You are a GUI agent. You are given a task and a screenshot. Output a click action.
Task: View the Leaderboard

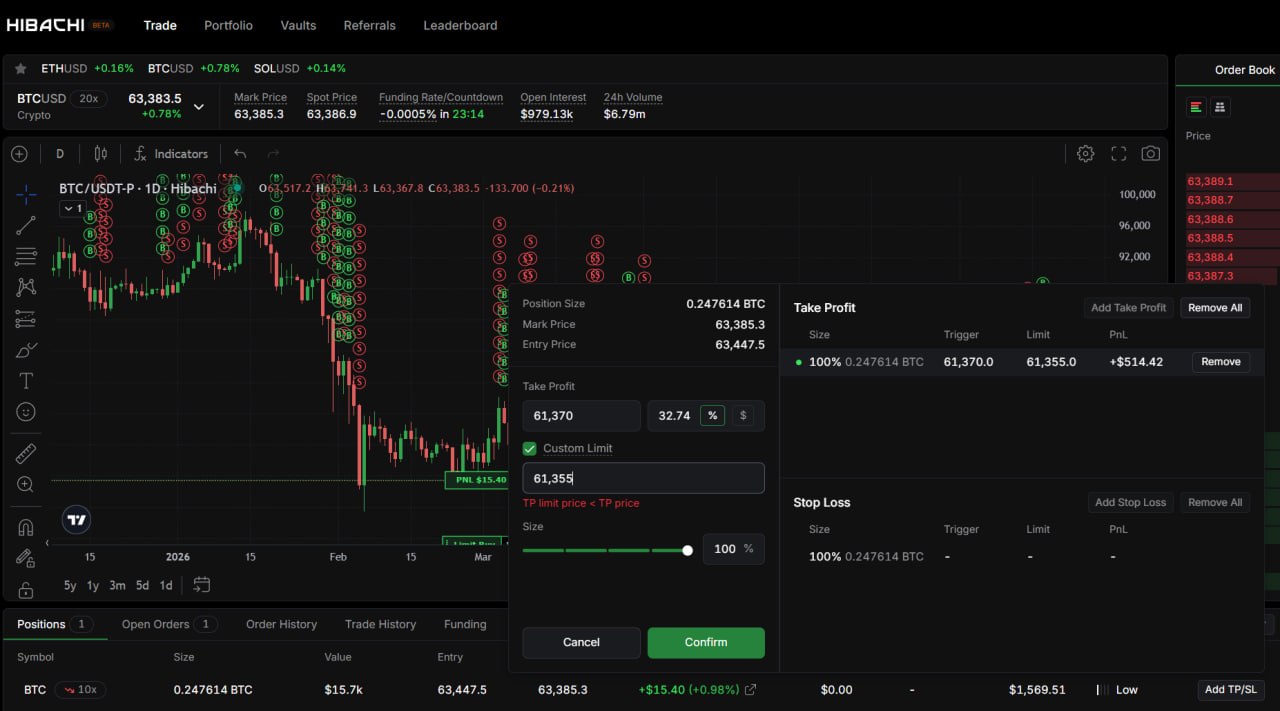(x=460, y=25)
